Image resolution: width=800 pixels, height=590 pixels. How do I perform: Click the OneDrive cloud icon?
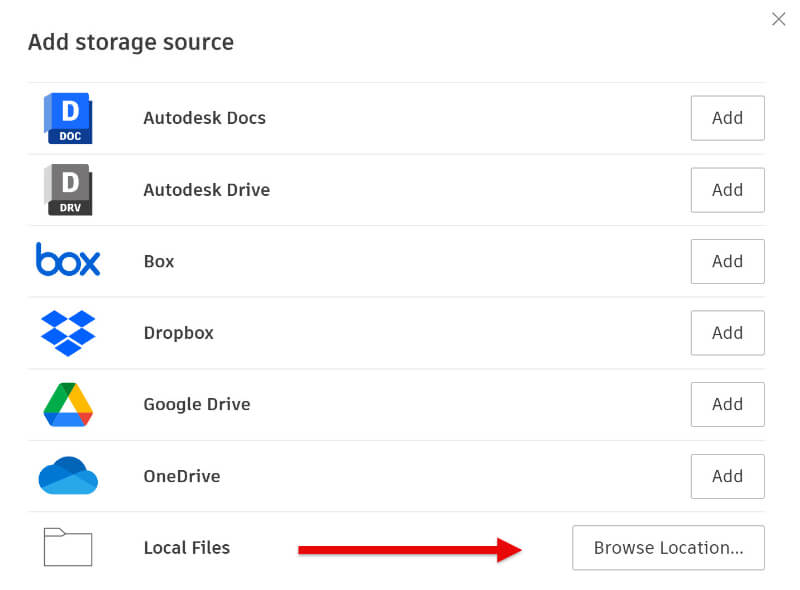click(68, 476)
